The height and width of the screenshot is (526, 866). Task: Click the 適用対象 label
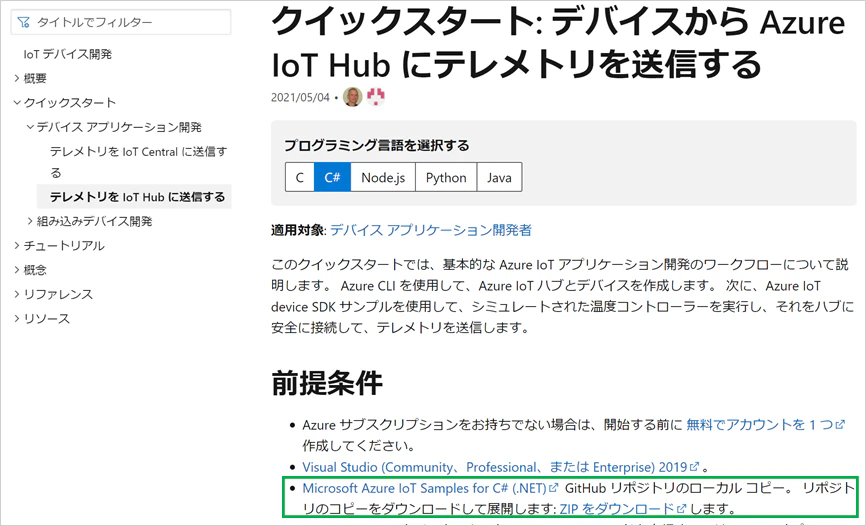[x=298, y=230]
